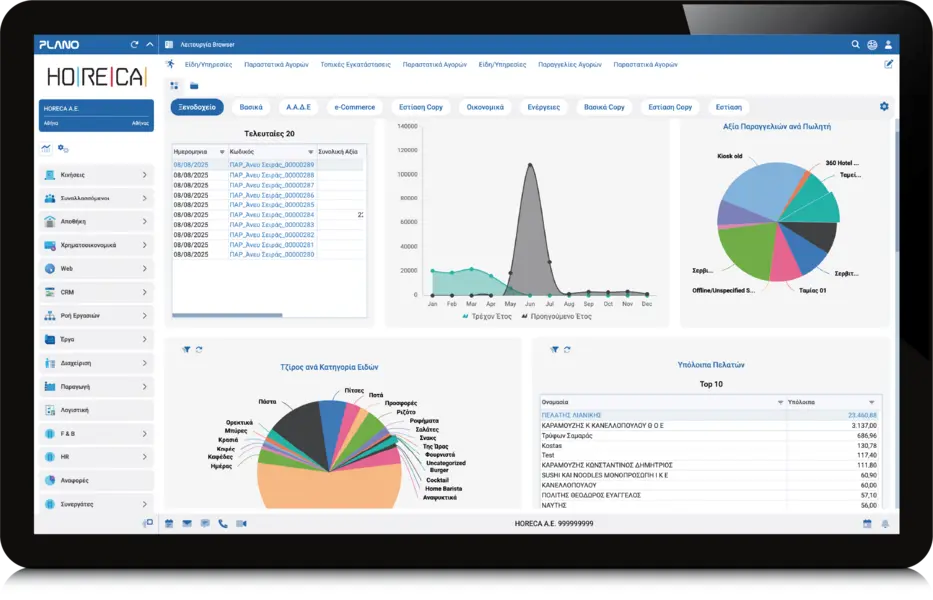Open document ΠΑΡ_Άνευ Σειράς_00000284
933x600 pixels.
(272, 215)
